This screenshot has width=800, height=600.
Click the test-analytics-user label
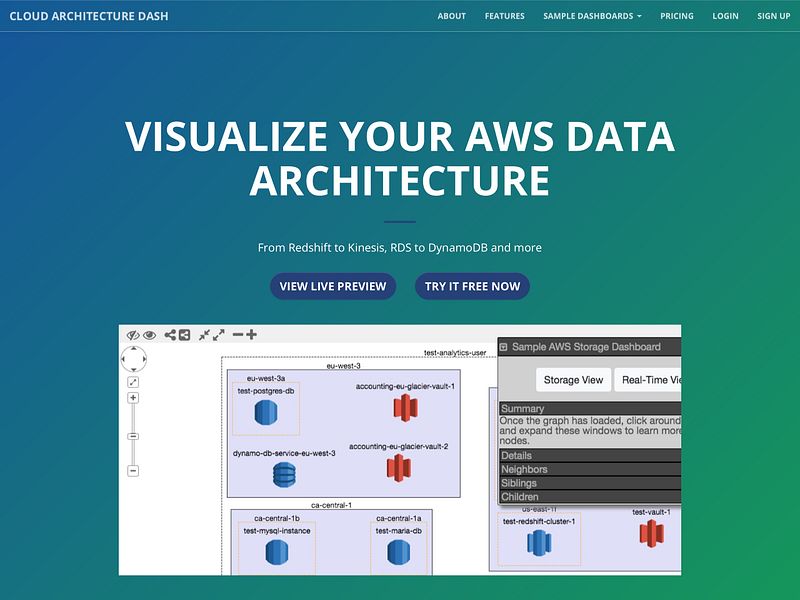[455, 353]
